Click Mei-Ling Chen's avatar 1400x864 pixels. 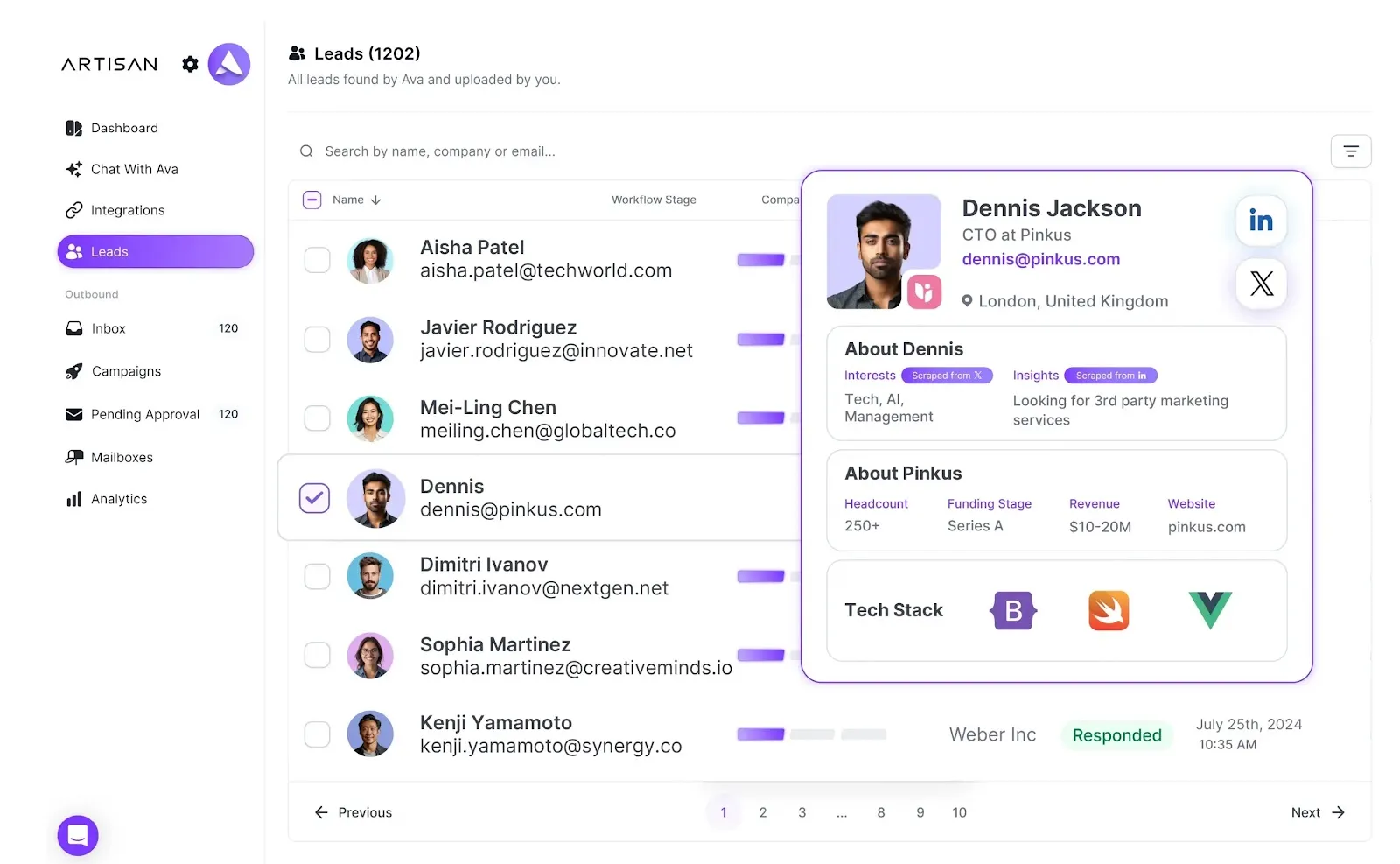pyautogui.click(x=370, y=418)
